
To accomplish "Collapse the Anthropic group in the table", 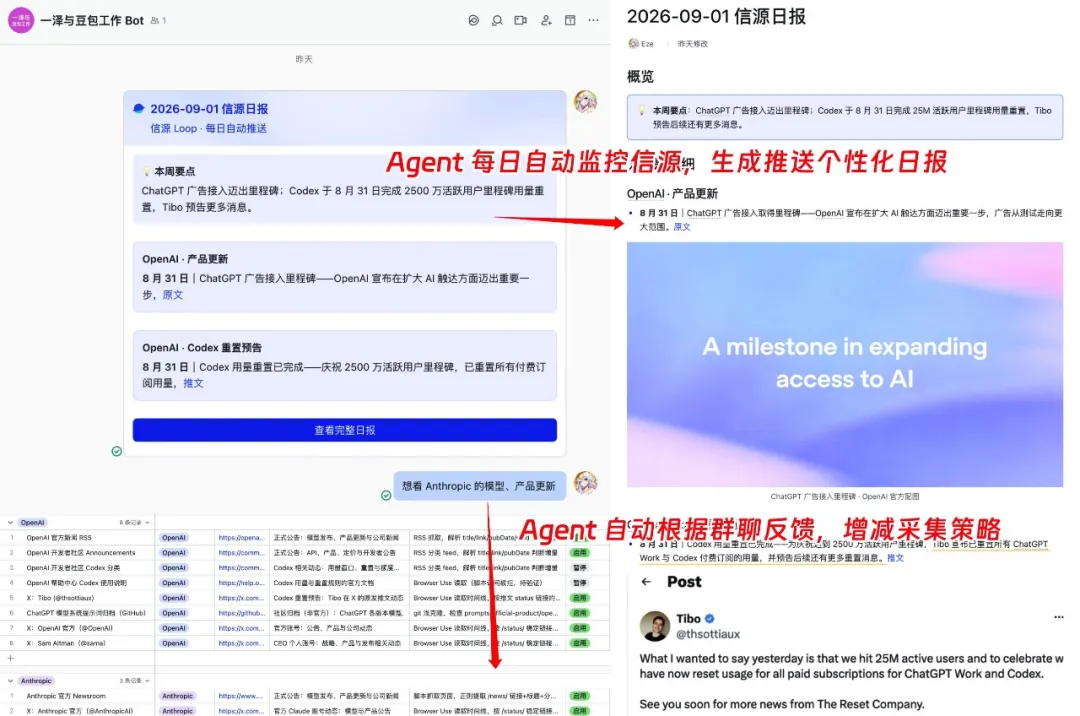I will click(x=10, y=681).
